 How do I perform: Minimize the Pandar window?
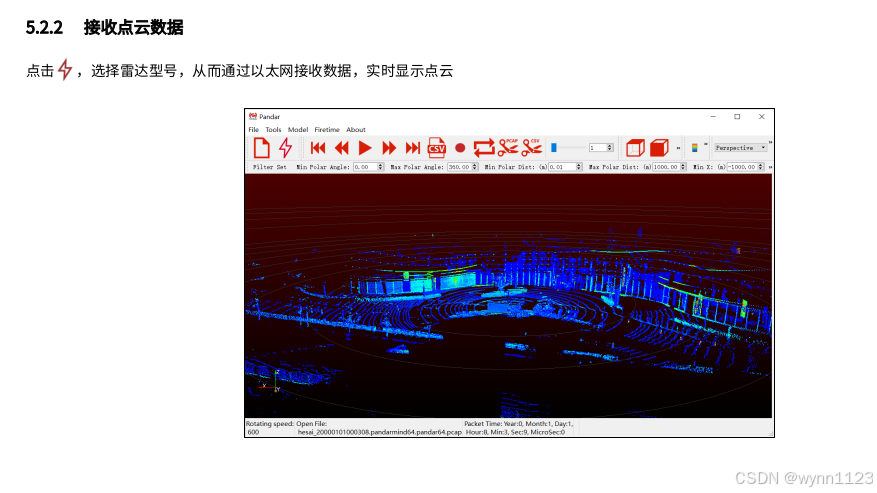[713, 116]
